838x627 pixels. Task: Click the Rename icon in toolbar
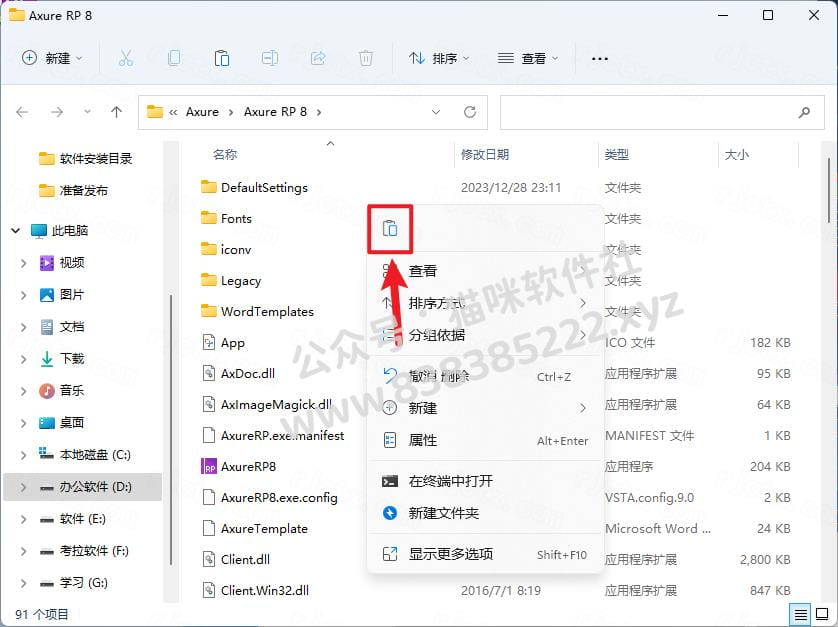(x=269, y=58)
